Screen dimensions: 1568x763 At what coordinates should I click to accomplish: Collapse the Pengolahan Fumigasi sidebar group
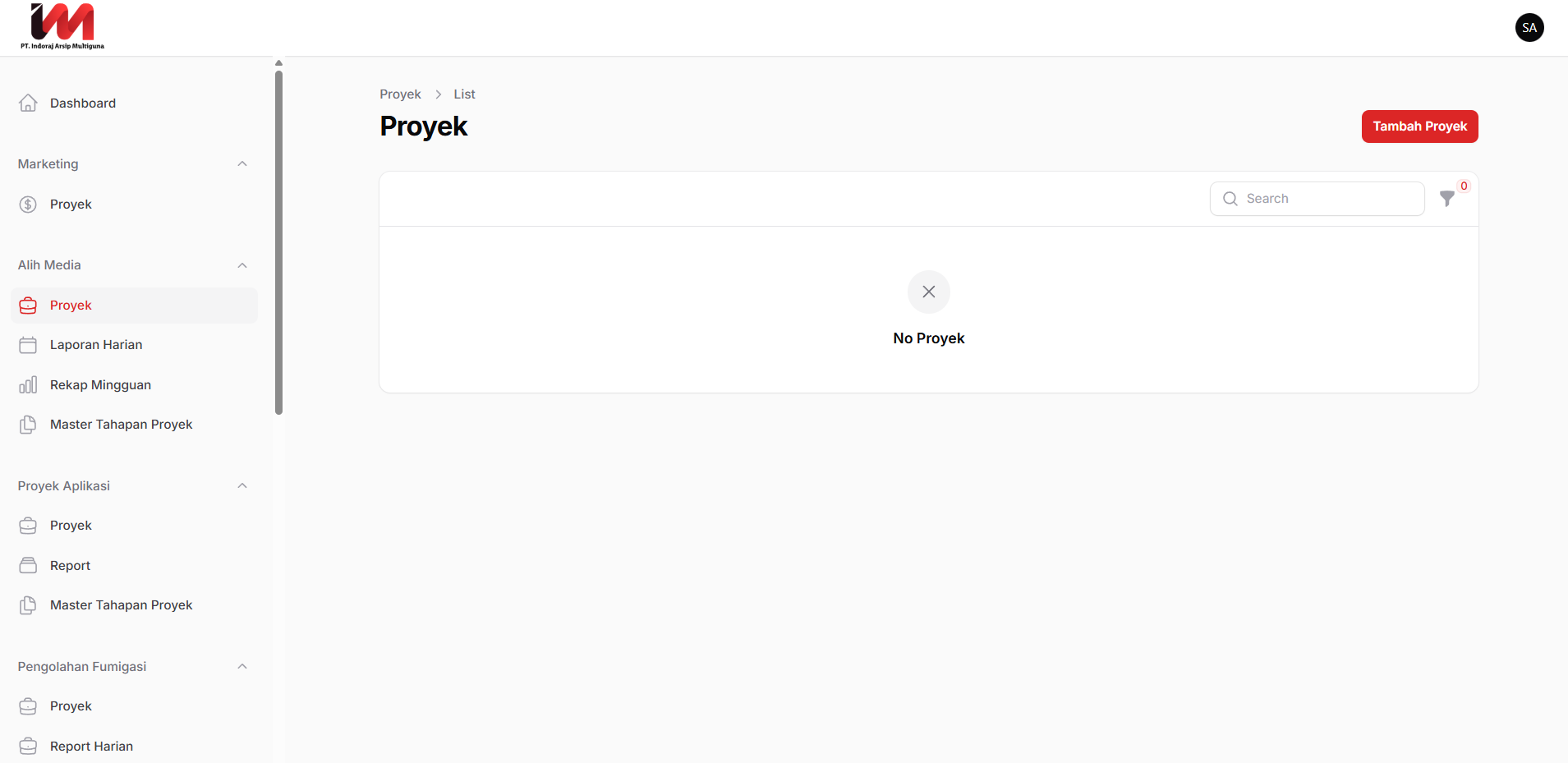[242, 667]
